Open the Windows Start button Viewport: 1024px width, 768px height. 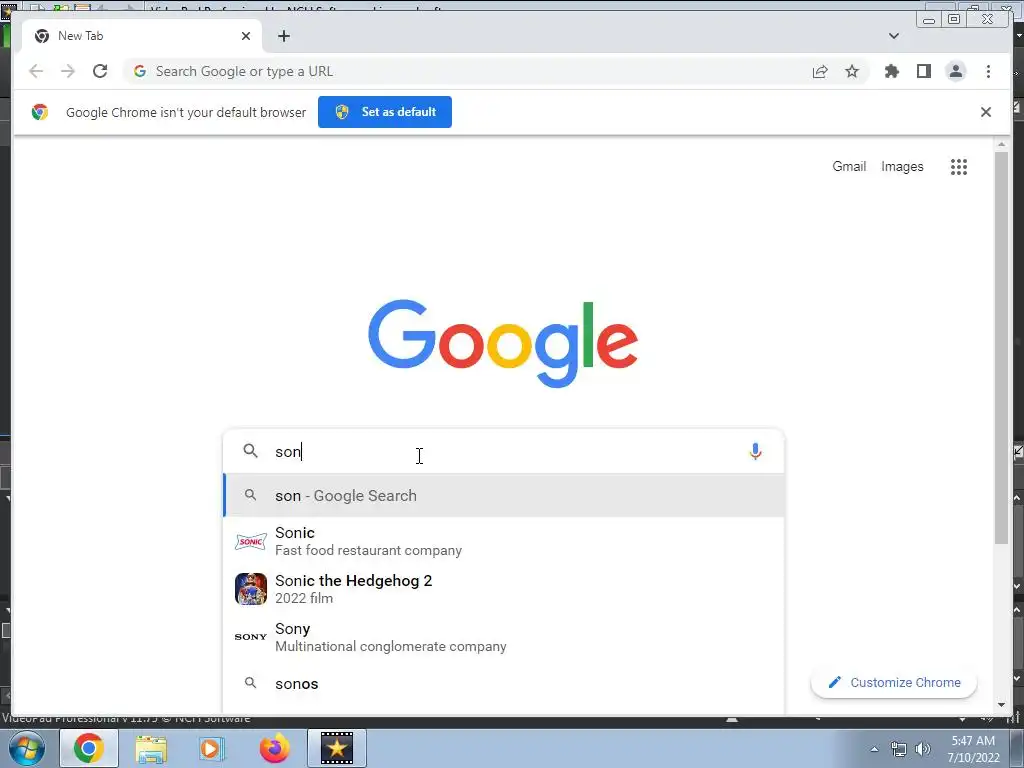tap(26, 748)
